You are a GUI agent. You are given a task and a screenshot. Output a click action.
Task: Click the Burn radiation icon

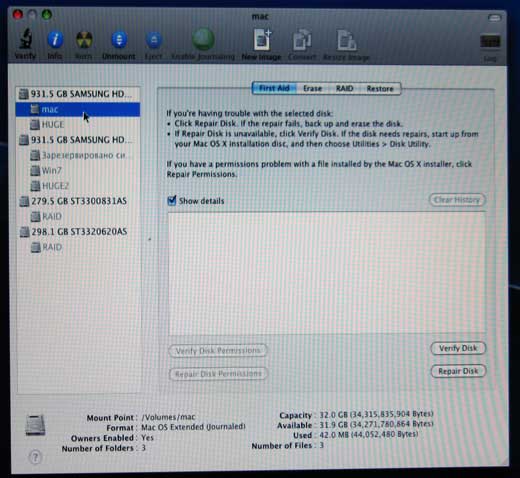(x=84, y=40)
